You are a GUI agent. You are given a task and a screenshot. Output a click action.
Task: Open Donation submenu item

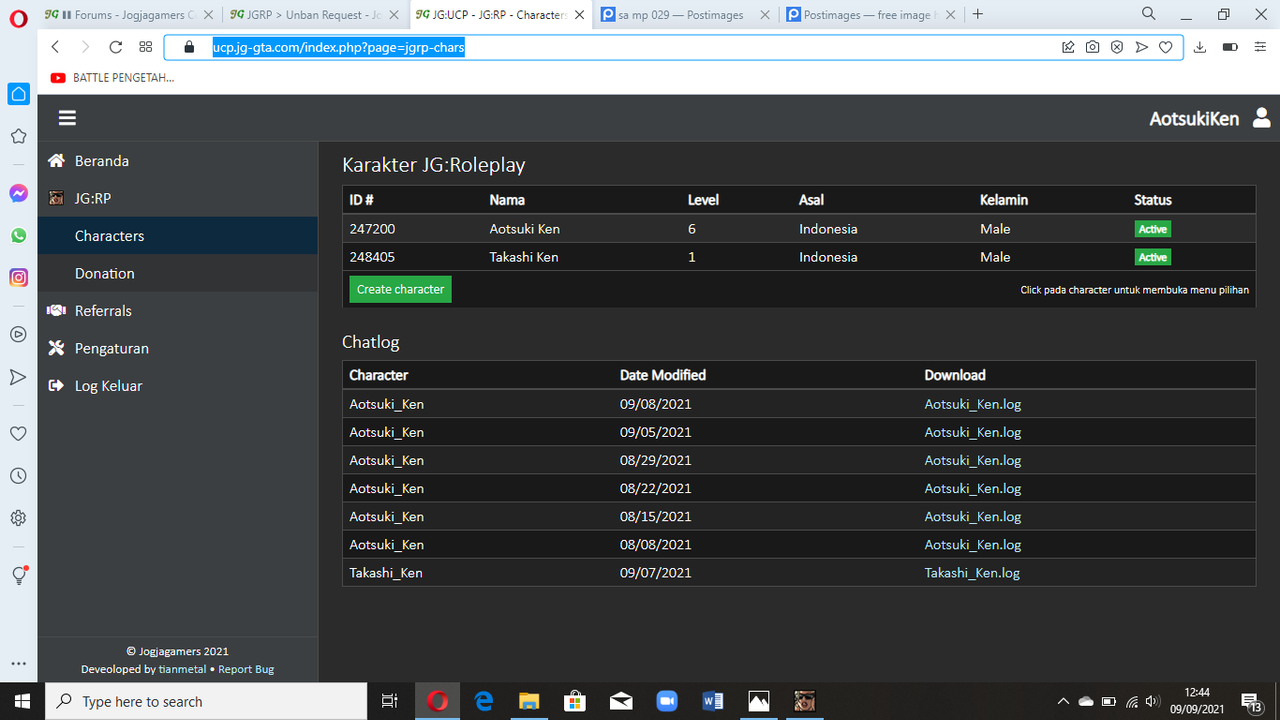click(x=177, y=273)
